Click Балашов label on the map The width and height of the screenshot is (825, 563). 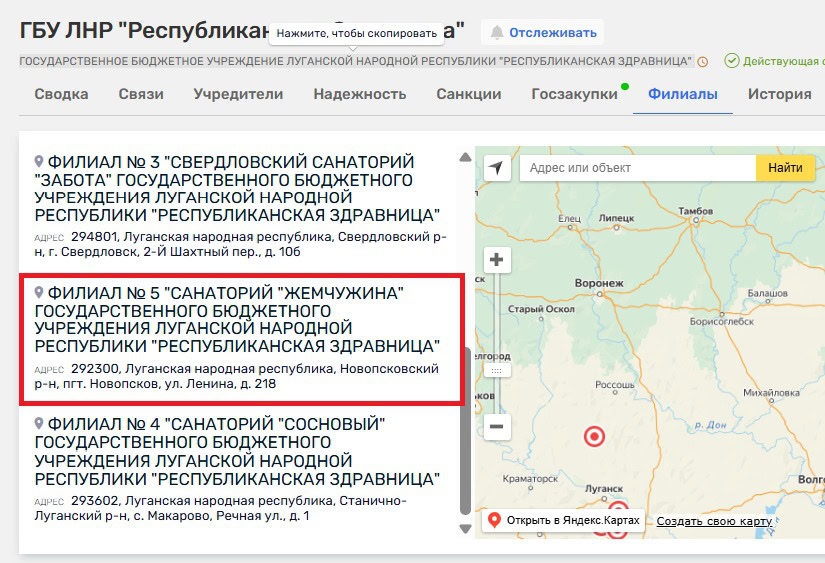[x=768, y=293]
